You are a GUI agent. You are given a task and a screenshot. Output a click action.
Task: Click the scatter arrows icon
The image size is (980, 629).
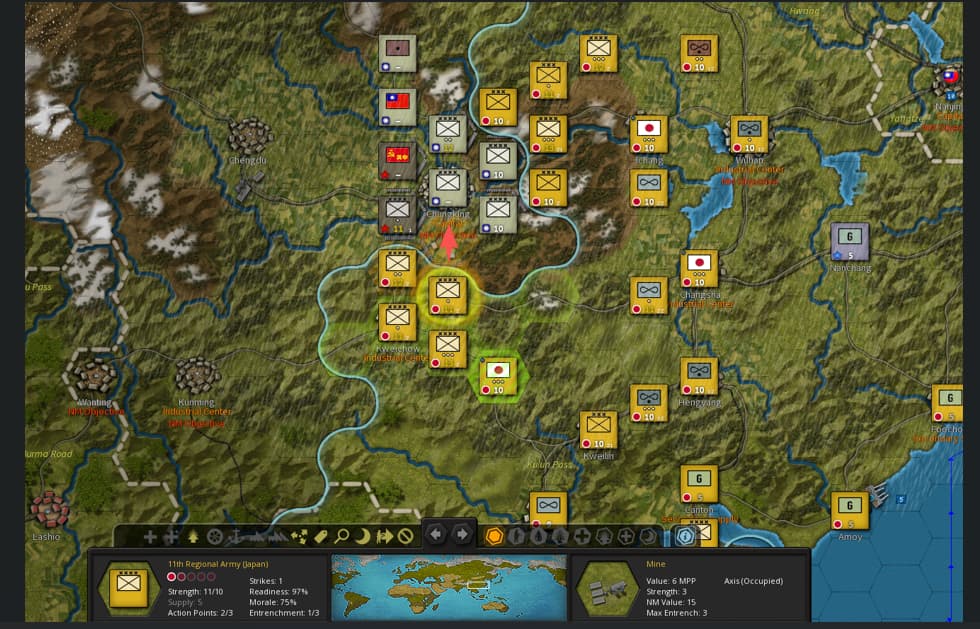(x=299, y=536)
